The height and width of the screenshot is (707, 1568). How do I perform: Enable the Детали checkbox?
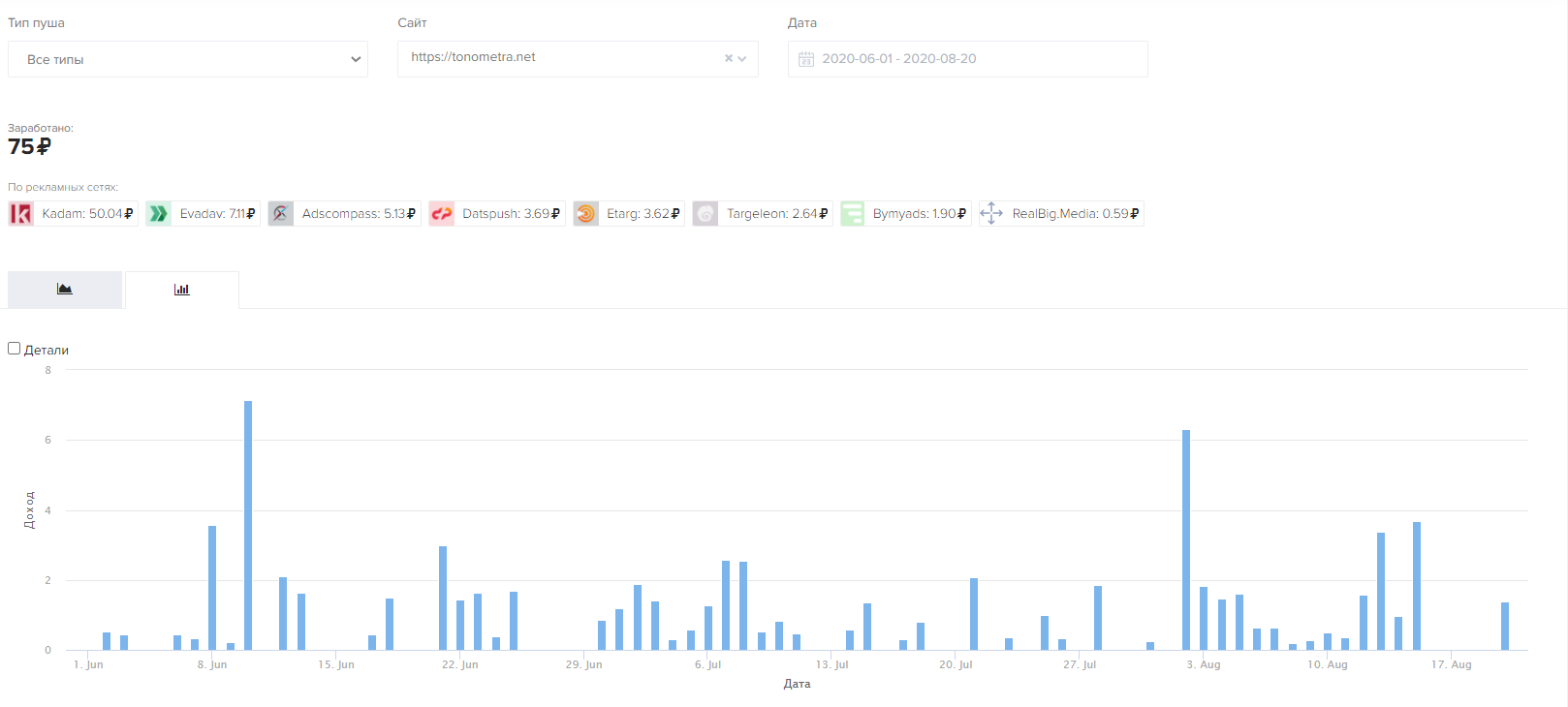pos(15,349)
